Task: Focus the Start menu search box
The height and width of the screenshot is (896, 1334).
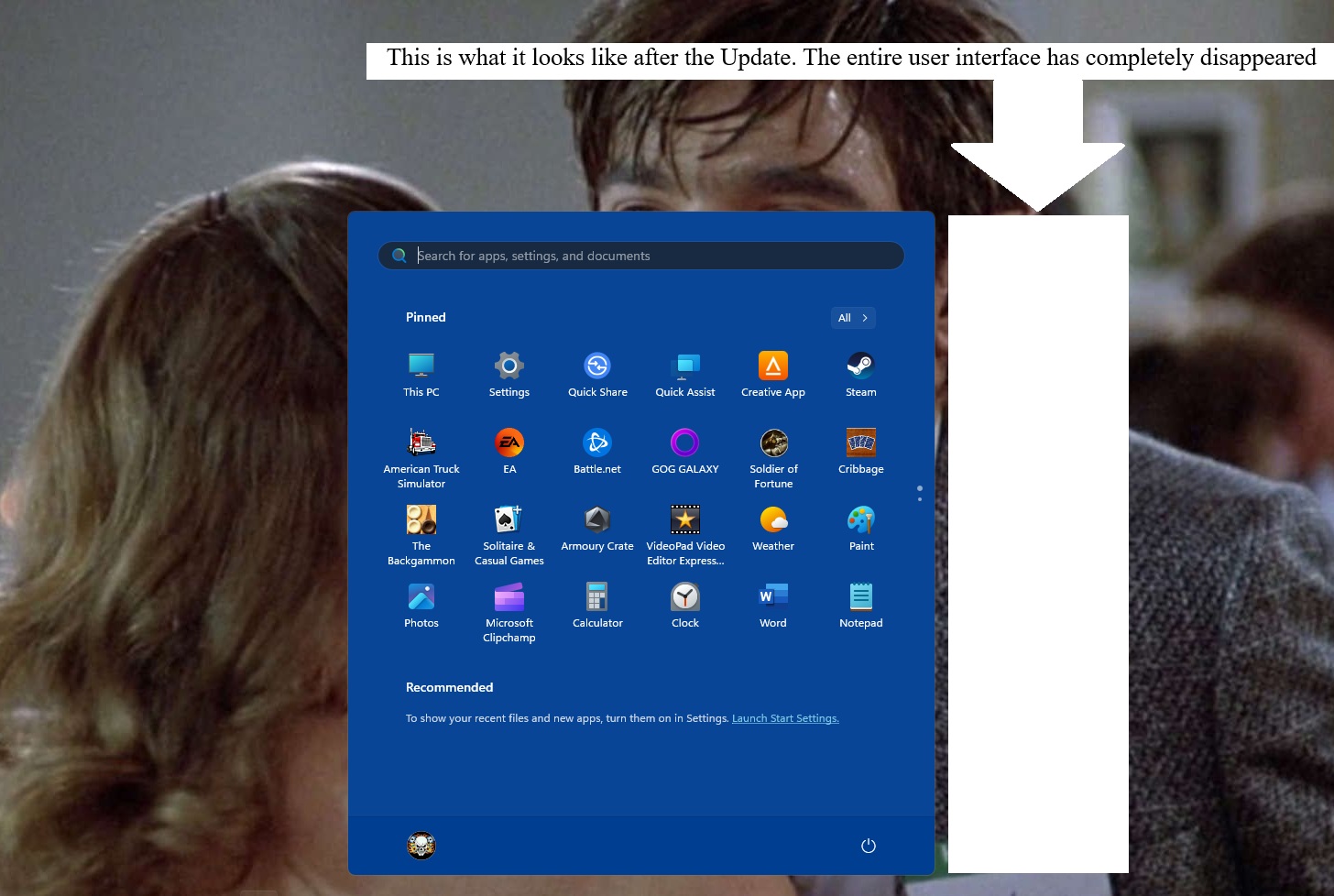Action: [641, 256]
